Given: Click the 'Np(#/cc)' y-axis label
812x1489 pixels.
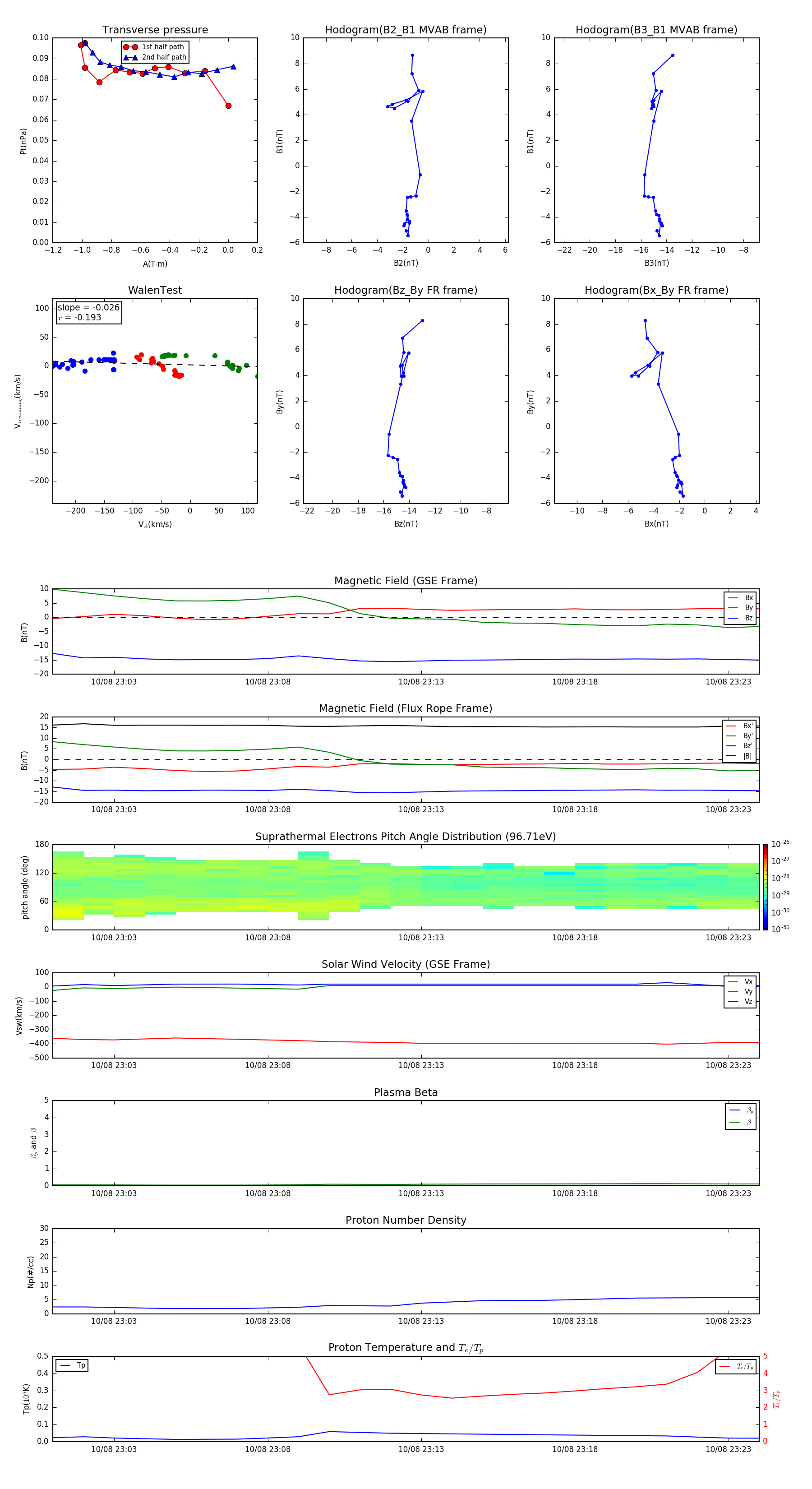Looking at the screenshot, I should click(31, 1272).
